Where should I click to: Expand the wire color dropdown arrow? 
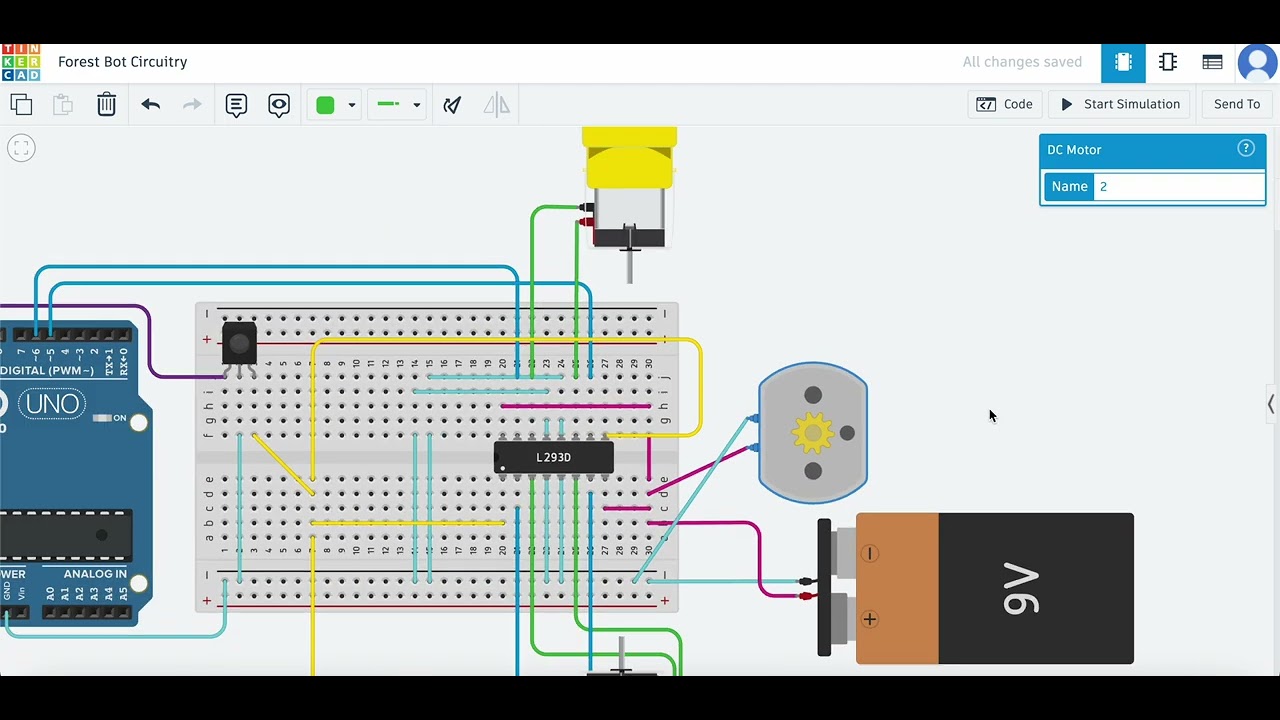351,105
